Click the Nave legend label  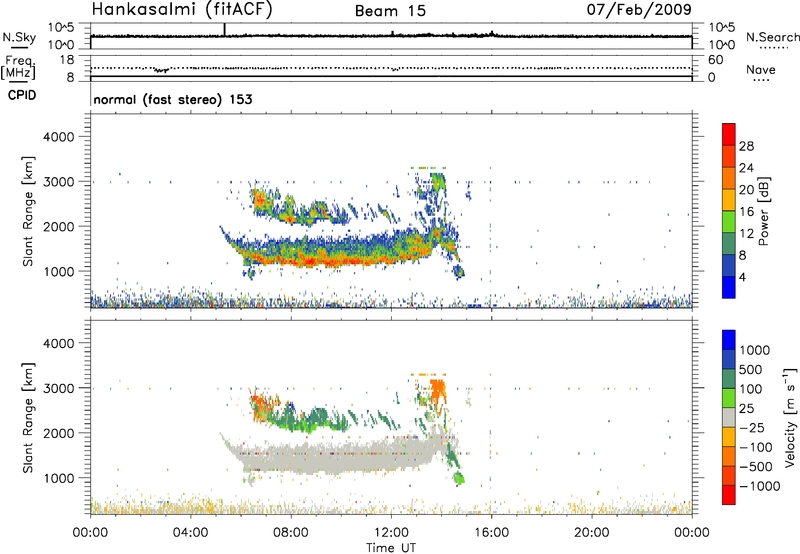coord(761,69)
